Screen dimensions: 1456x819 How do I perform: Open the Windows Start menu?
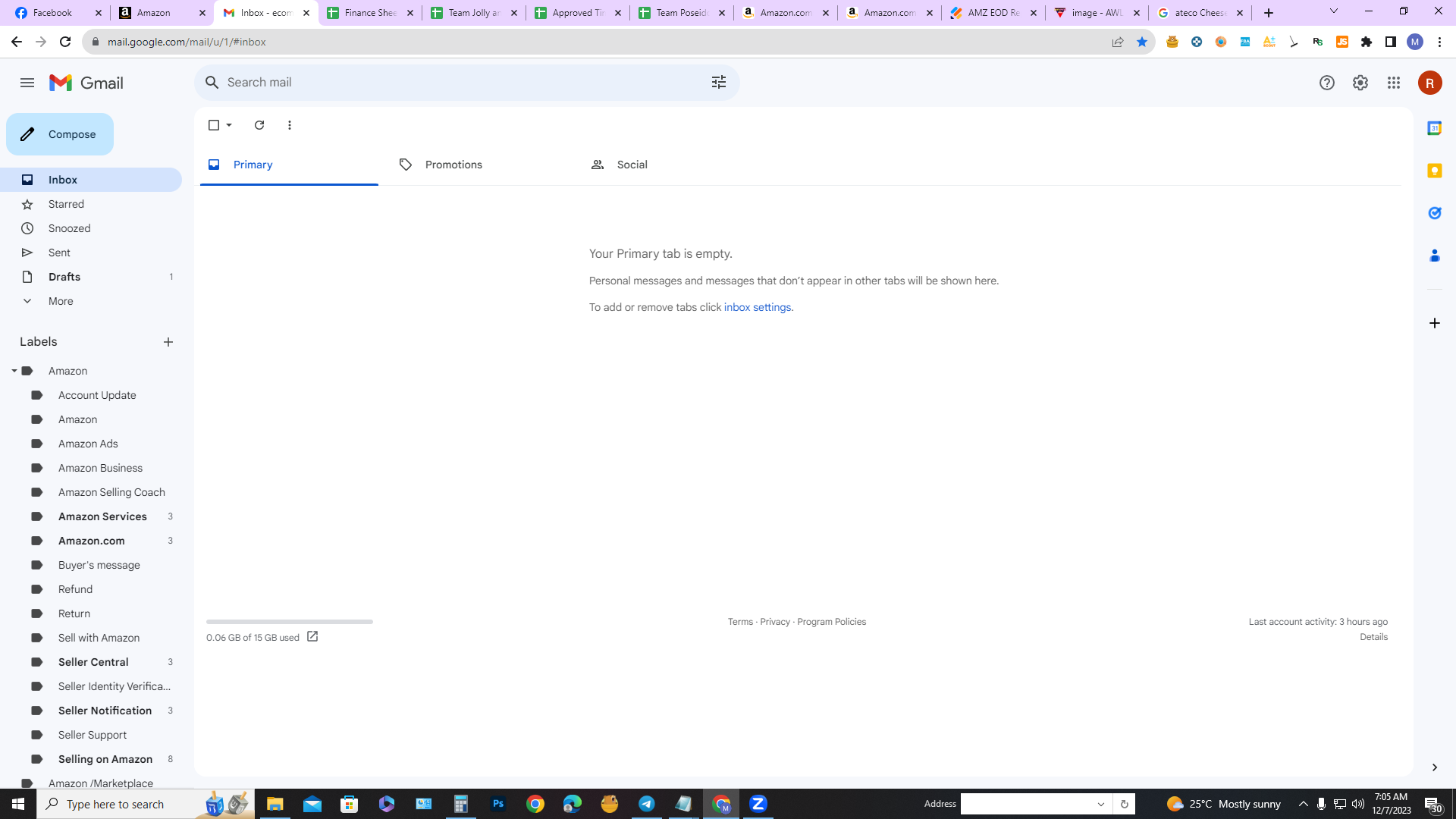tap(18, 804)
